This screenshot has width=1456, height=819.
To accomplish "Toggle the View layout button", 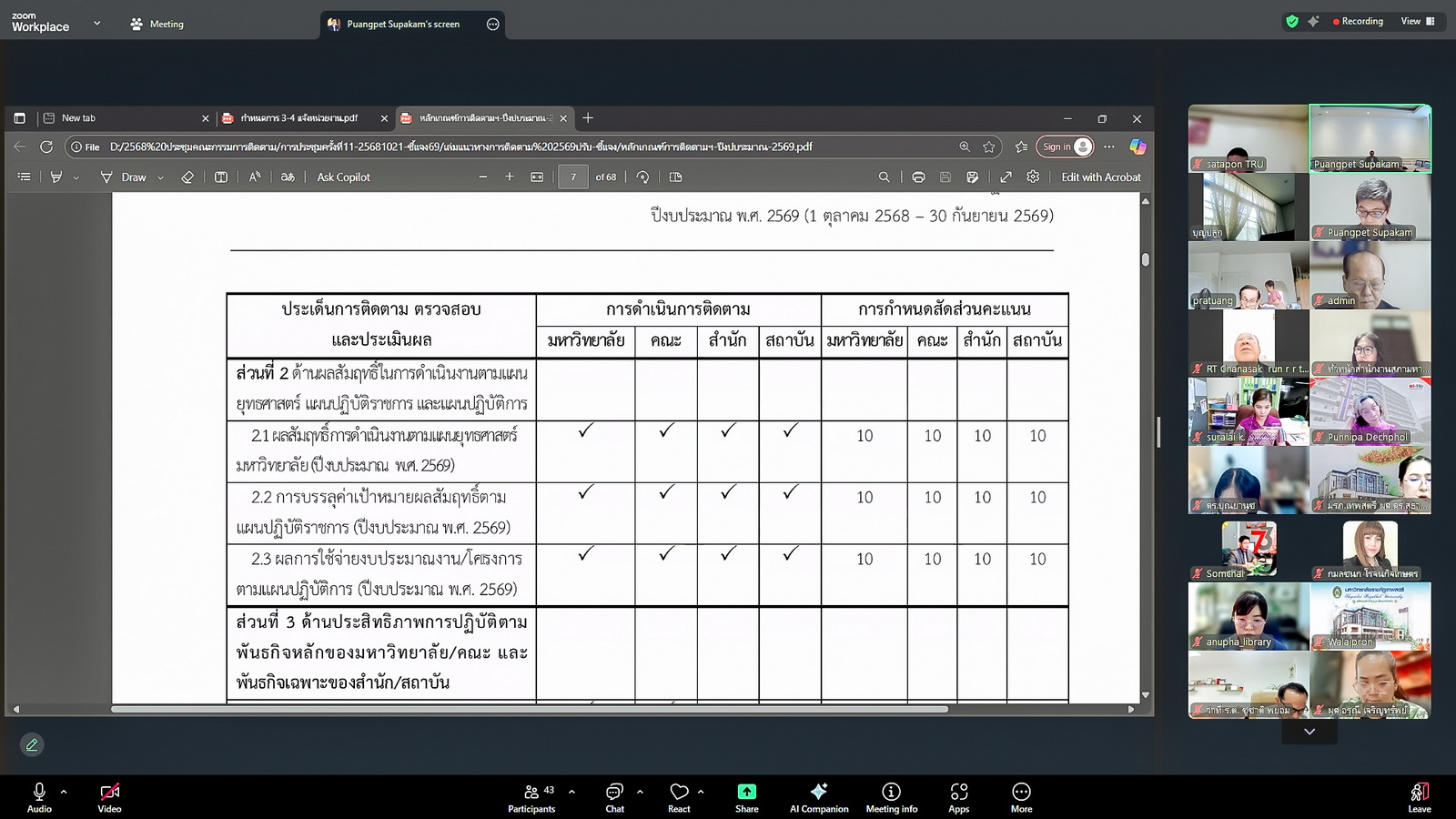I will click(1418, 21).
